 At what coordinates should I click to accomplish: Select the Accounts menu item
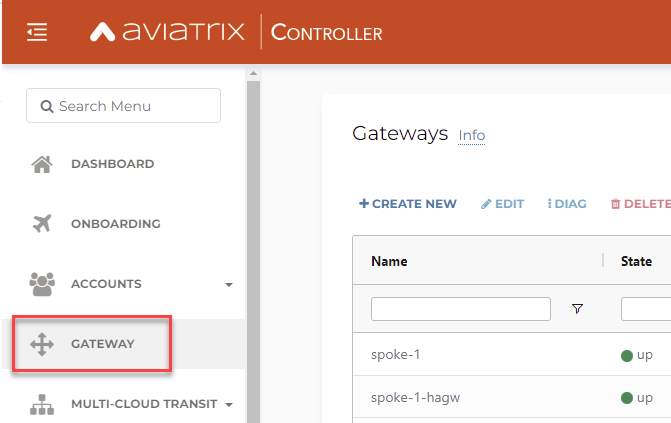106,284
